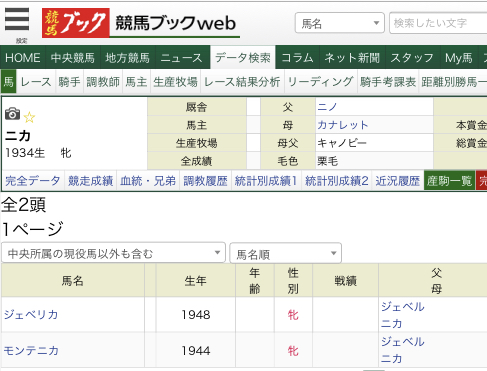Open the 近況履歴 tab

[x=398, y=181]
